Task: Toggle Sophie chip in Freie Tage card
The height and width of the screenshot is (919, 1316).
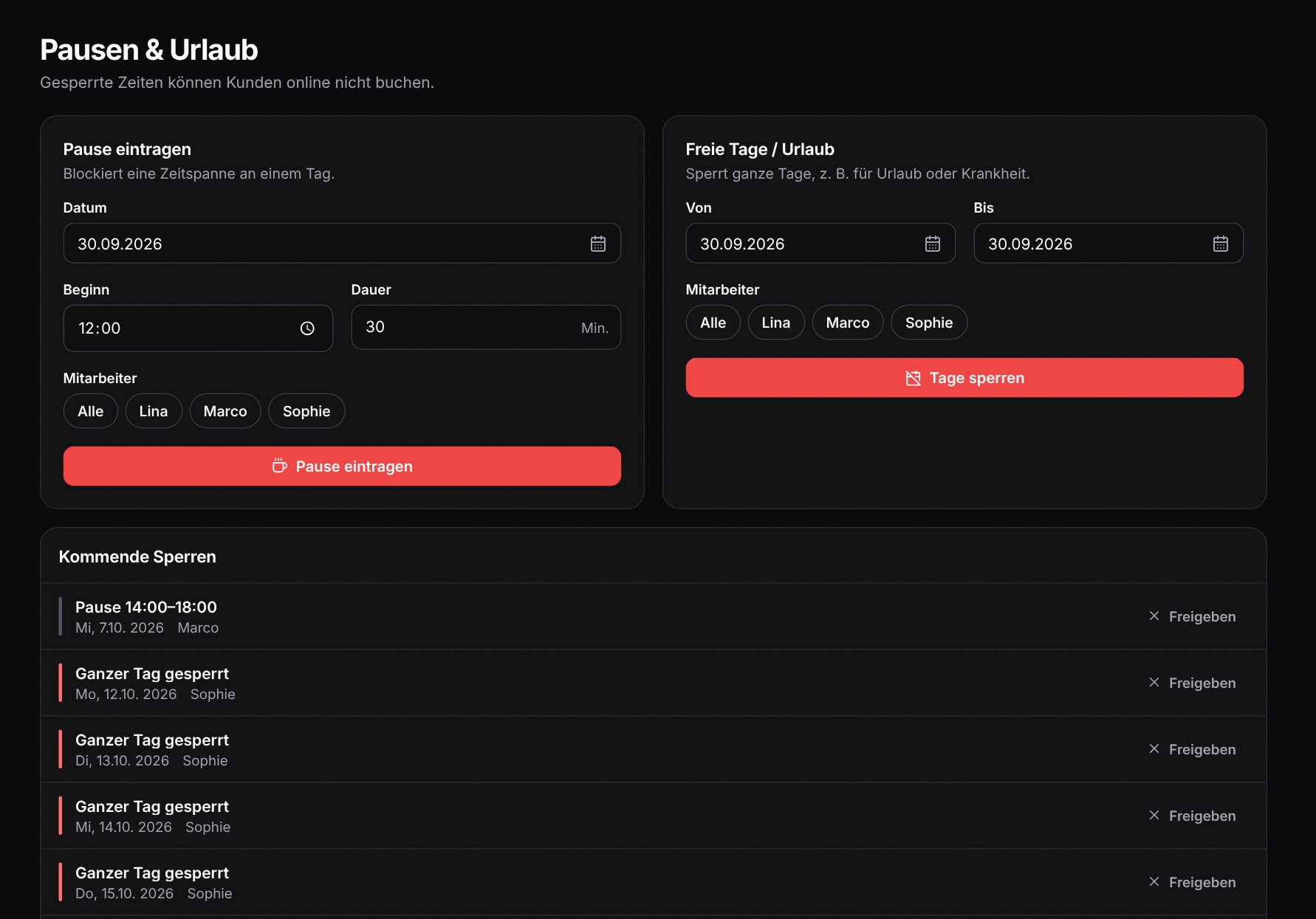Action: tap(929, 323)
